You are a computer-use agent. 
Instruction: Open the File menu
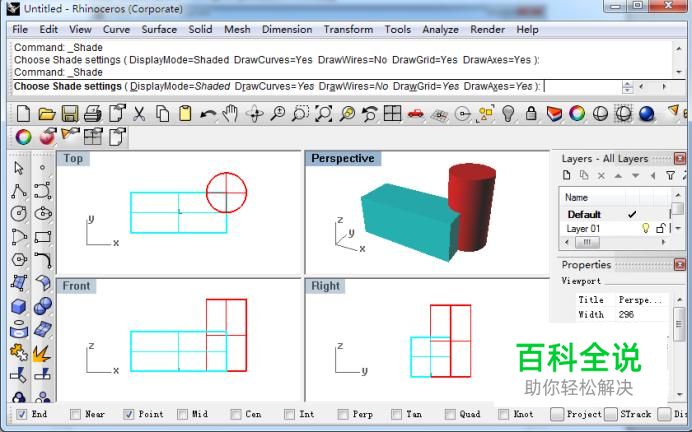coord(20,29)
